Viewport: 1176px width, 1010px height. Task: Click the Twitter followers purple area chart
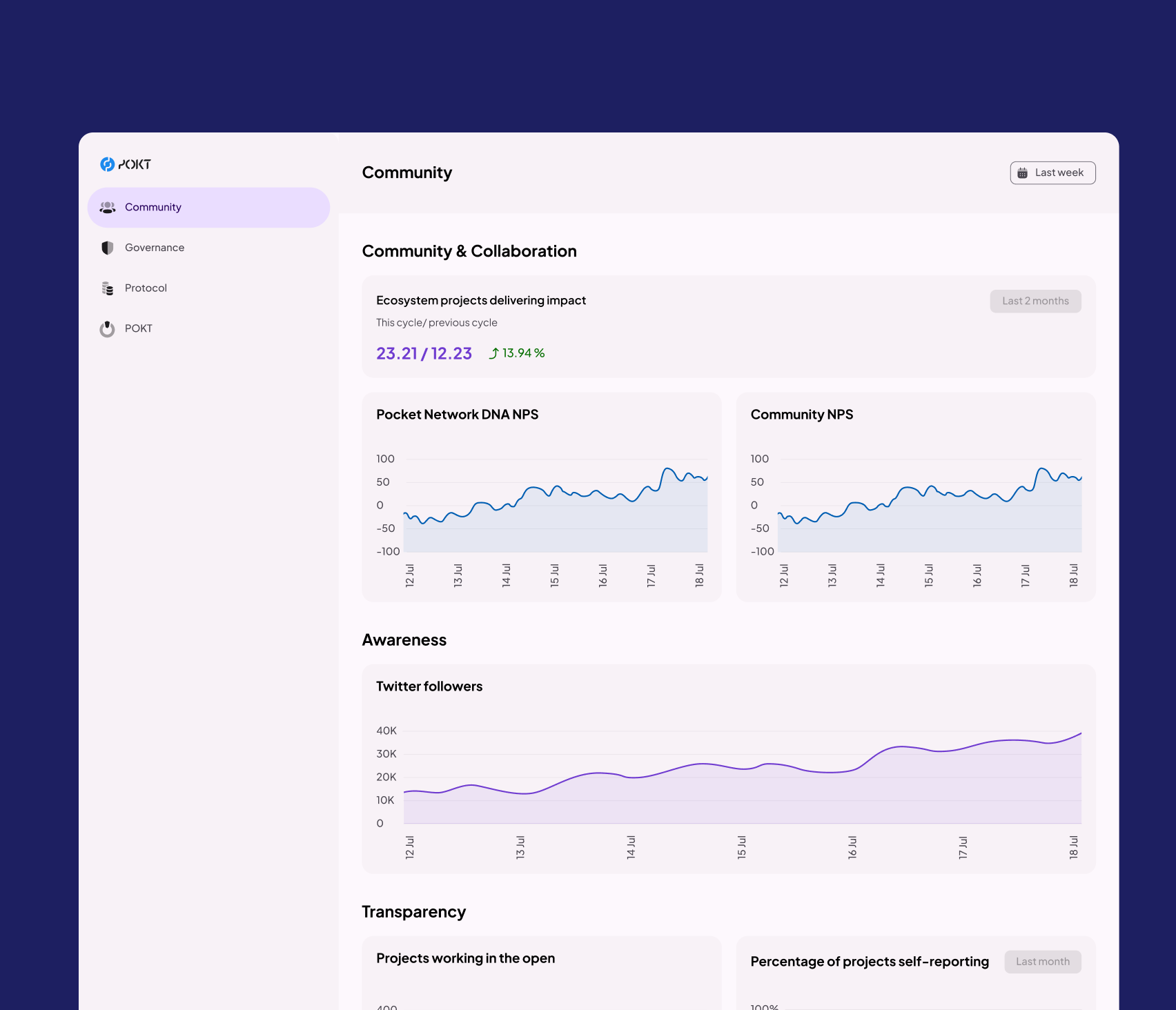(743, 780)
